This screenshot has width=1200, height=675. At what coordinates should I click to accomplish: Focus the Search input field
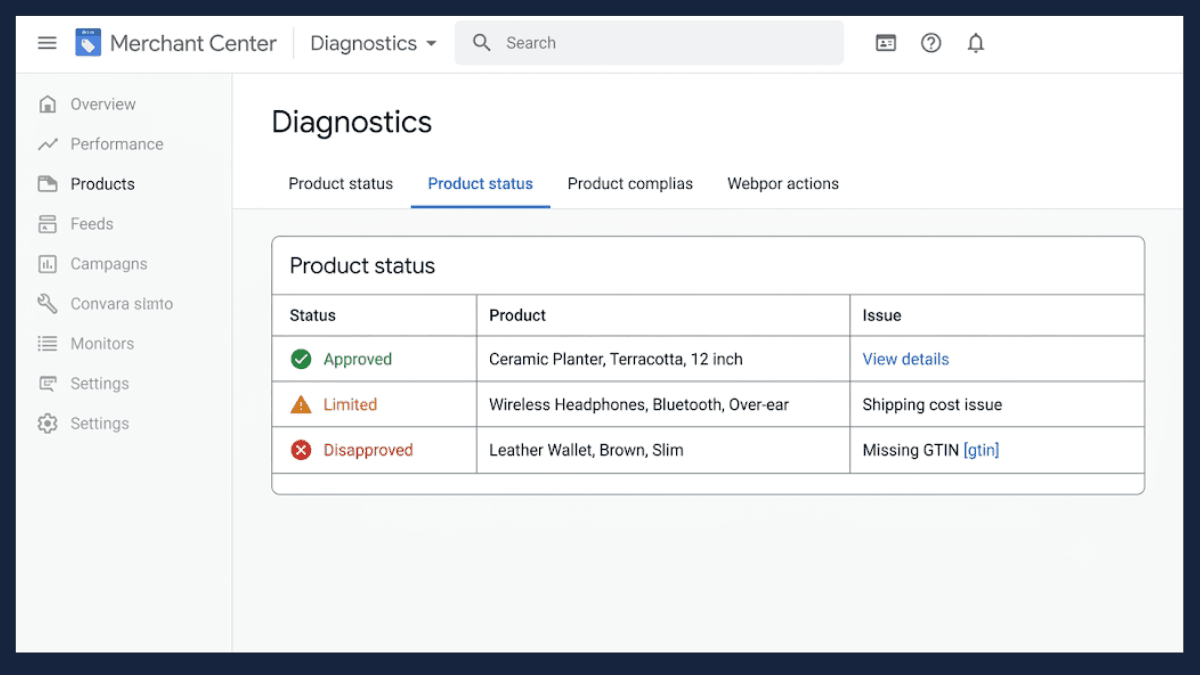649,43
